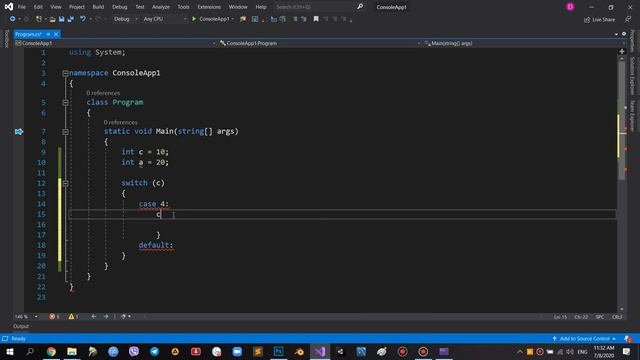Click the CRLF line ending indicator
The height and width of the screenshot is (360, 640).
click(x=617, y=317)
